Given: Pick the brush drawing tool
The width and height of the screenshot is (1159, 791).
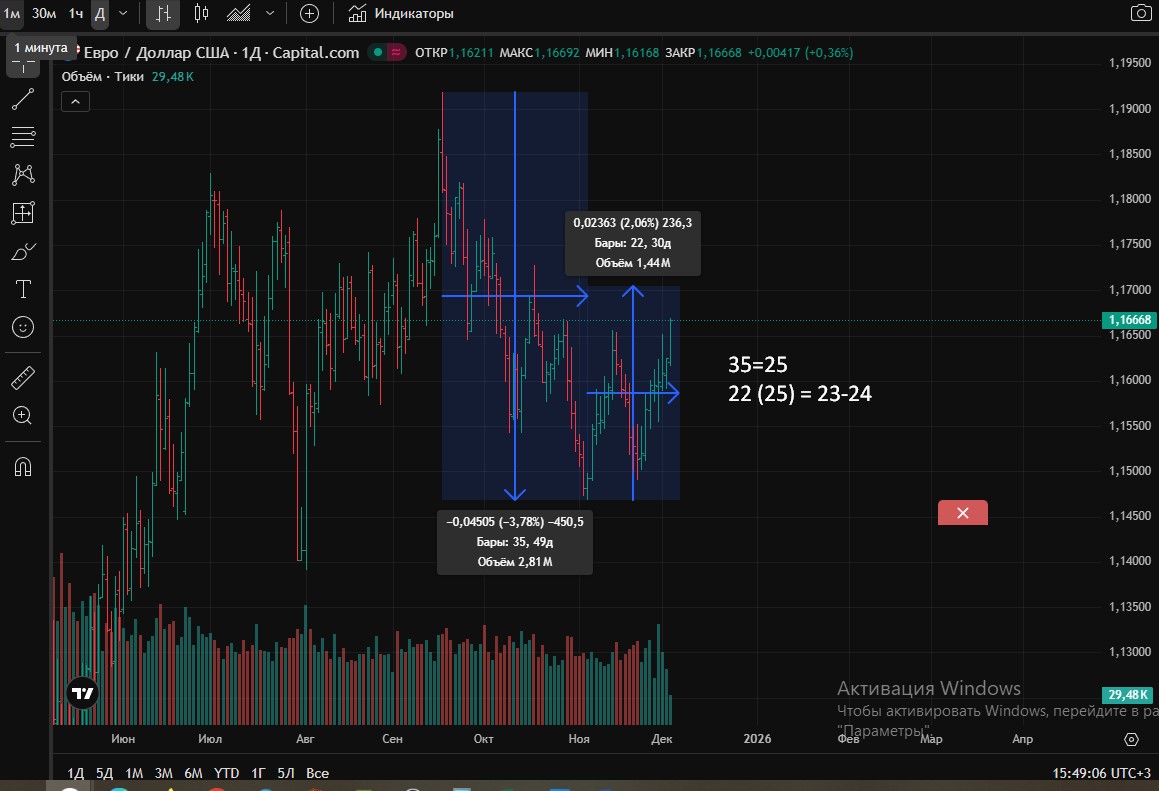Looking at the screenshot, I should pos(22,251).
